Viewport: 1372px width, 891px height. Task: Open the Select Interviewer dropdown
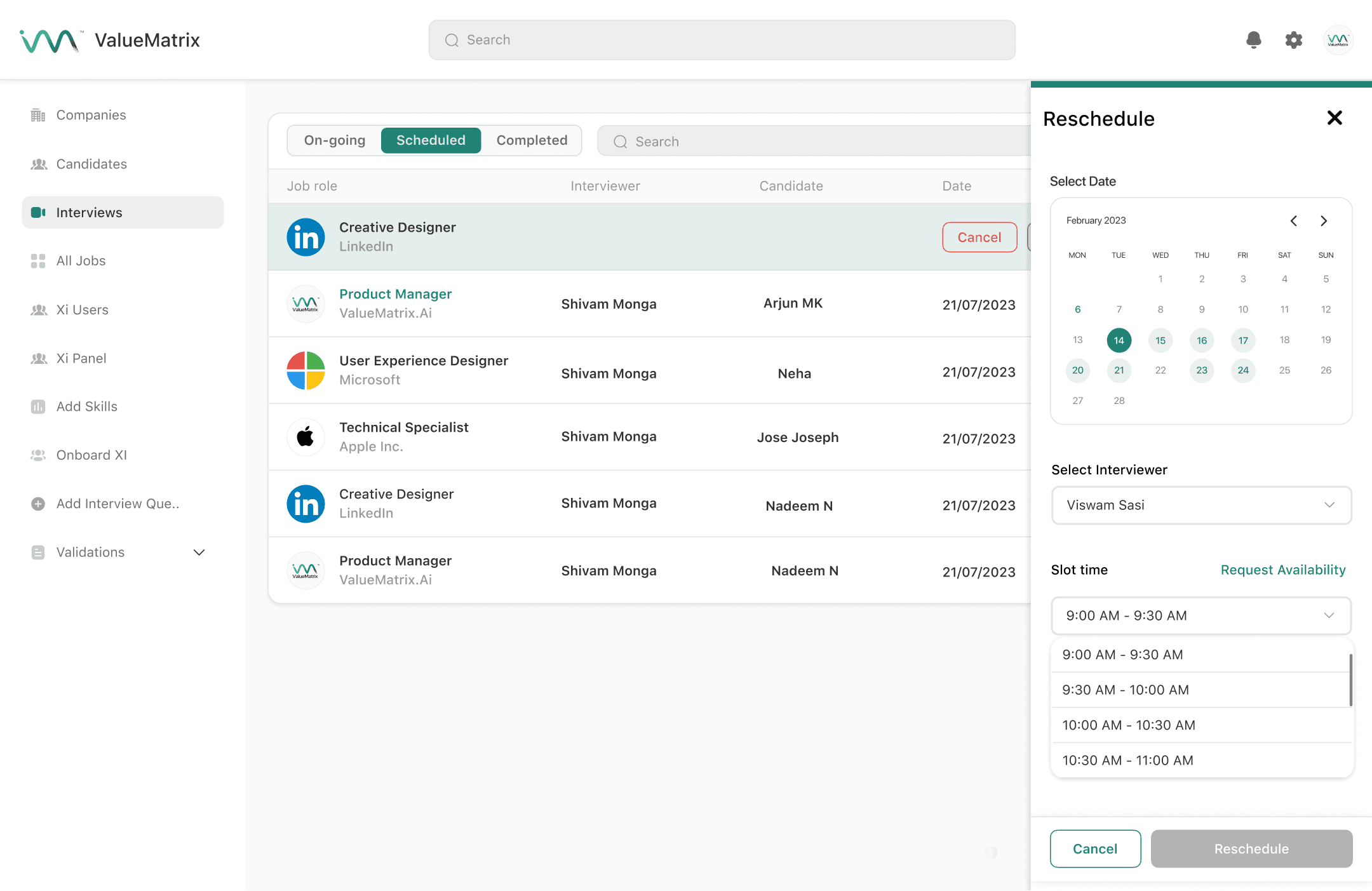(x=1200, y=506)
